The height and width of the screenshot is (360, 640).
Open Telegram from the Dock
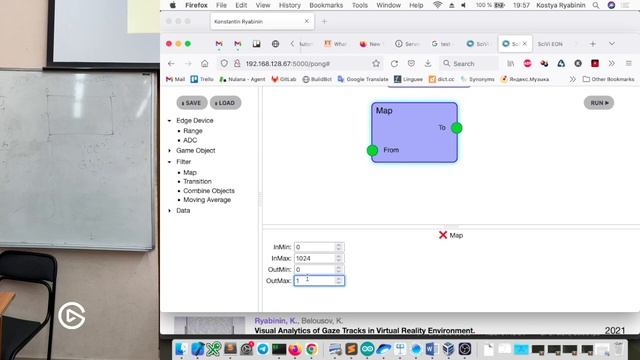pos(262,349)
